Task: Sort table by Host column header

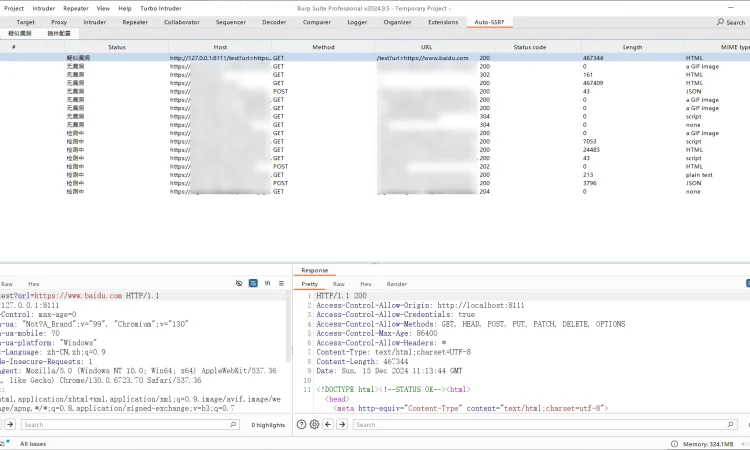Action: (220, 47)
